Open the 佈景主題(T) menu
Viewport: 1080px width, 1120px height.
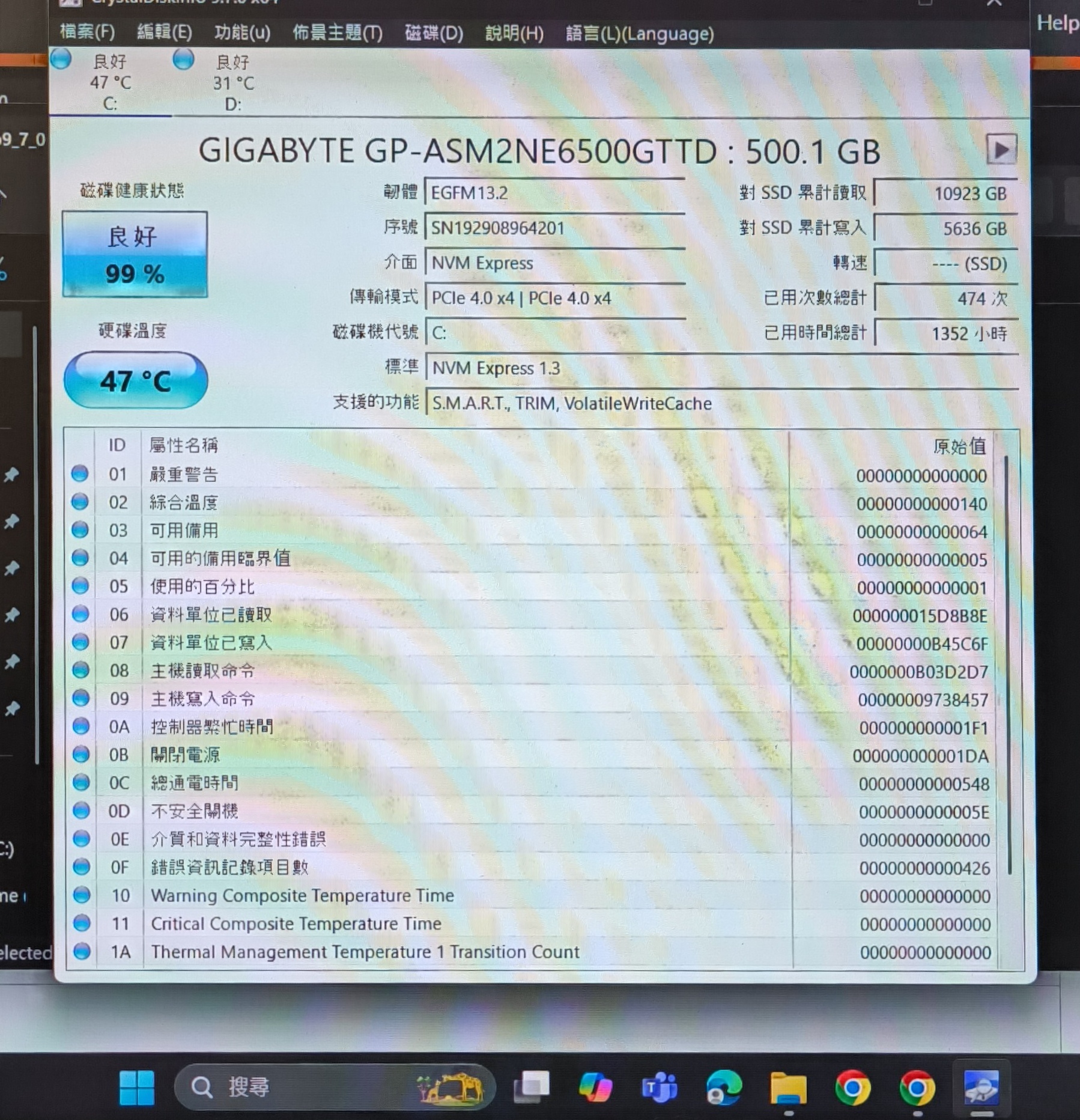click(337, 33)
